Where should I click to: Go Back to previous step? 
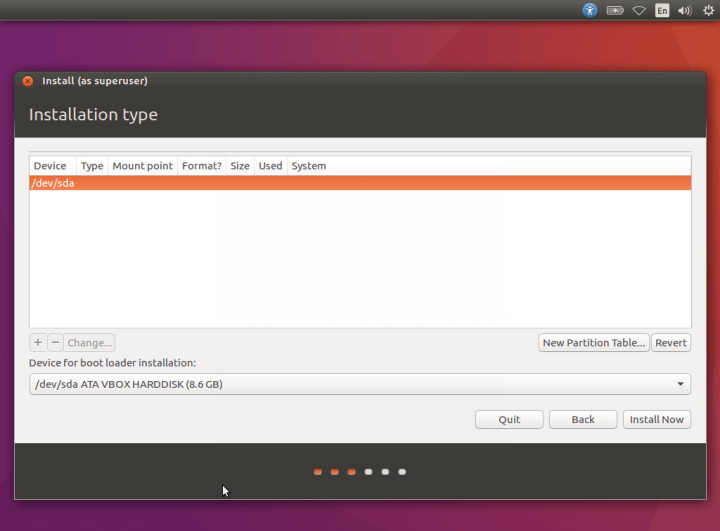583,420
